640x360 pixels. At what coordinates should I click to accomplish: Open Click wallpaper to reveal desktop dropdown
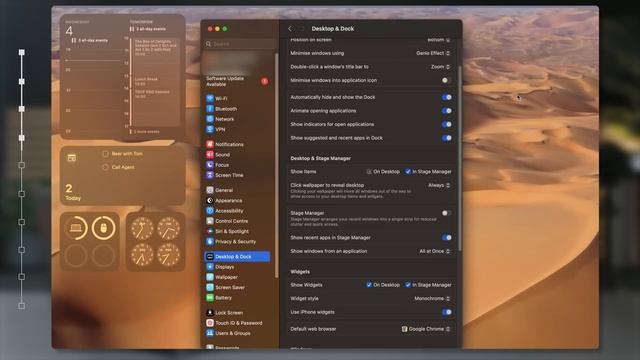(x=439, y=185)
